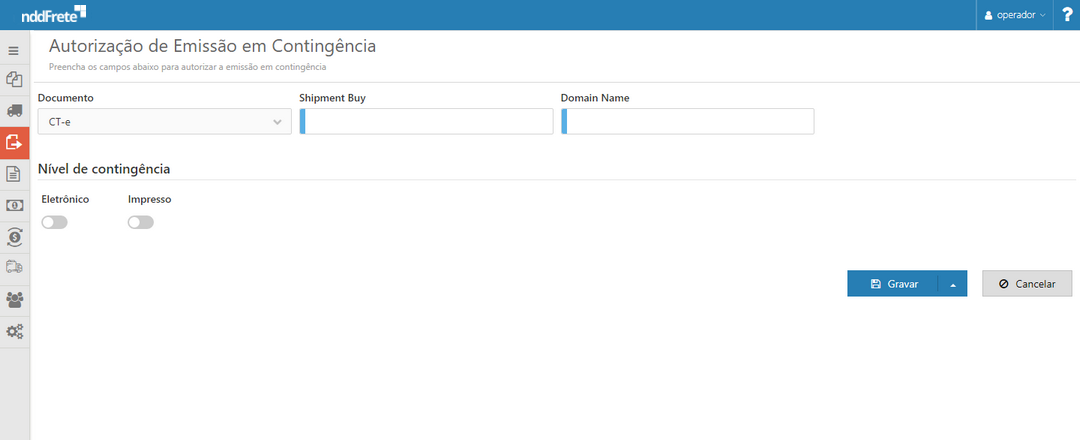Click the Nível de contingência heading
1080x440 pixels.
[104, 169]
